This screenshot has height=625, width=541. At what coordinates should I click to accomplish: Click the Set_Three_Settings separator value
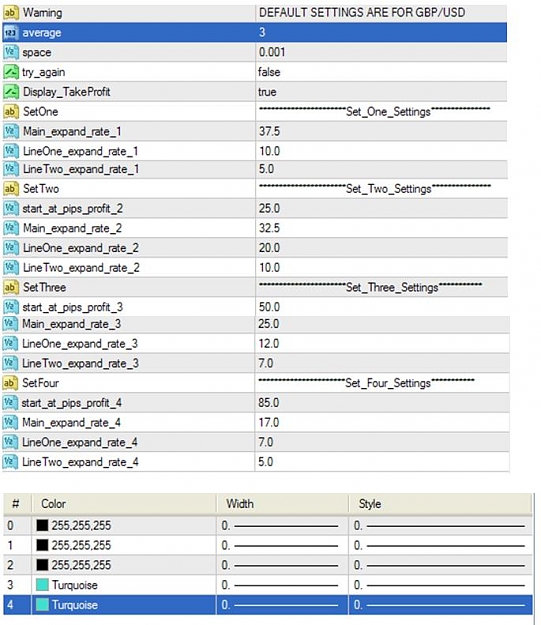tap(370, 287)
